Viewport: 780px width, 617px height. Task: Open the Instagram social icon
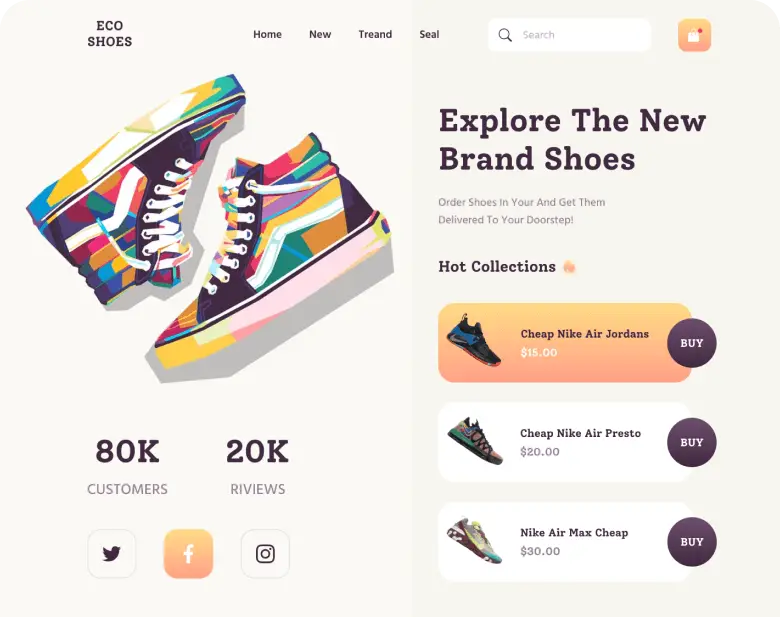(265, 553)
